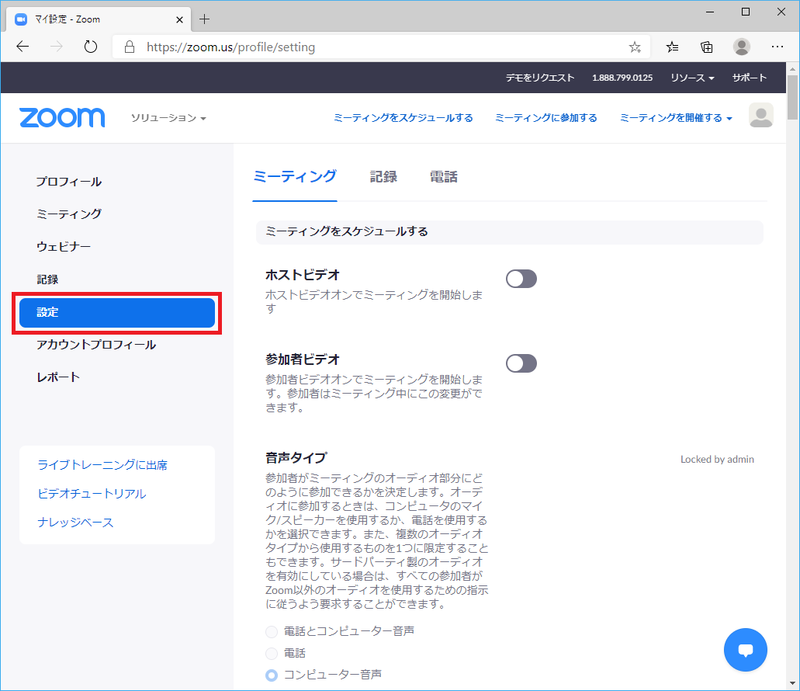
Task: Click the scrollbar down arrow
Action: tap(792, 683)
